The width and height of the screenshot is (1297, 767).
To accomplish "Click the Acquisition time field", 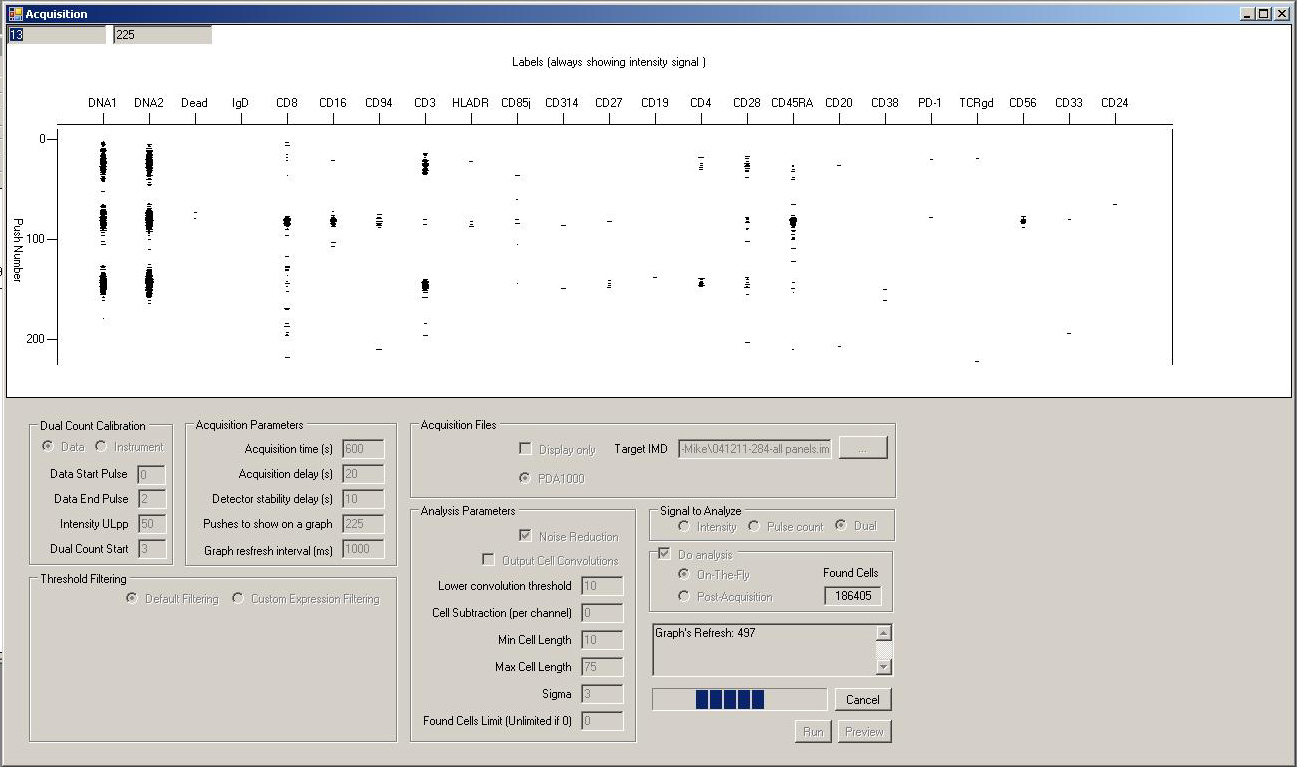I will pyautogui.click(x=362, y=449).
